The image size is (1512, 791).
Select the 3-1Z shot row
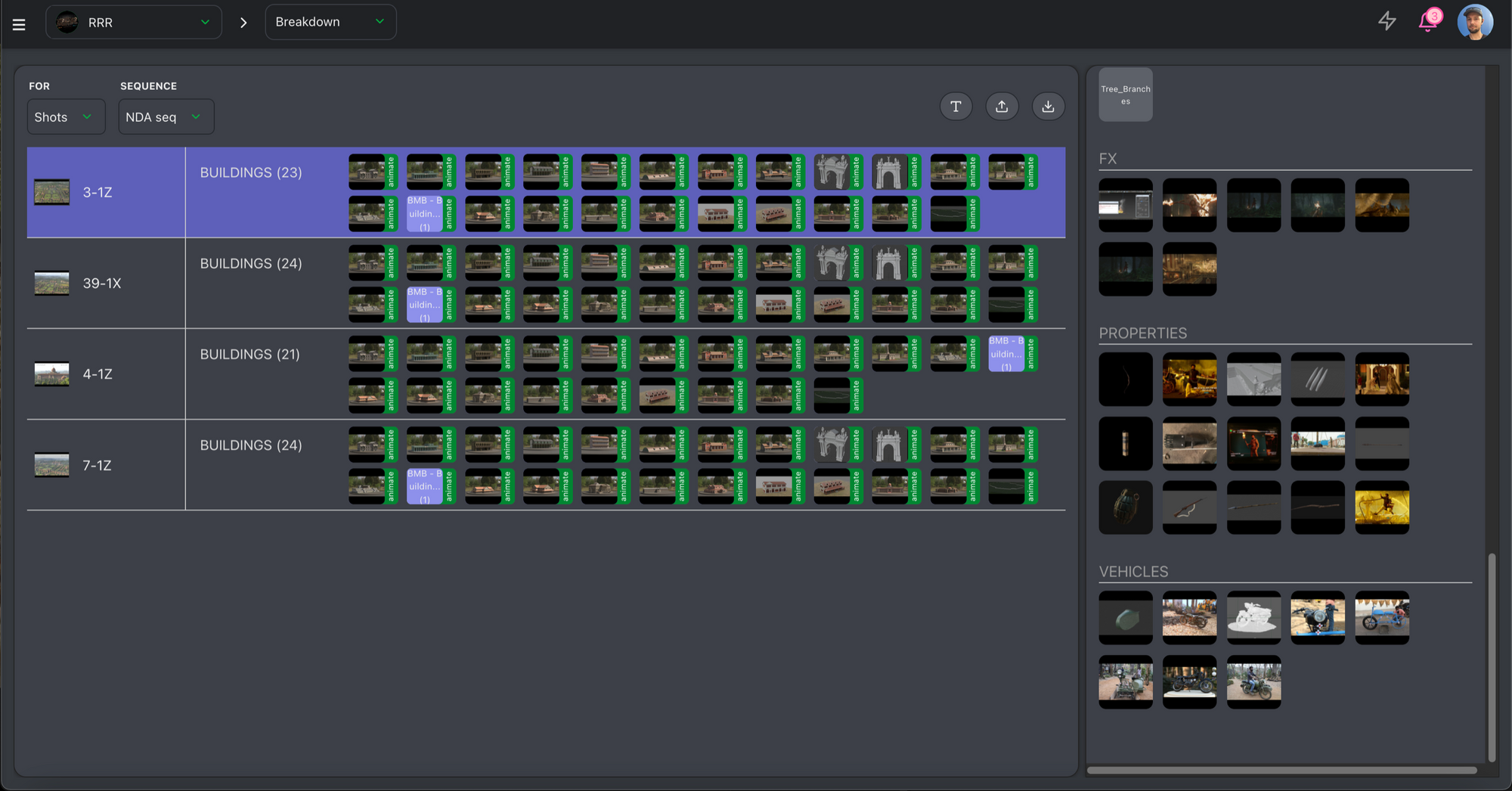[x=98, y=193]
